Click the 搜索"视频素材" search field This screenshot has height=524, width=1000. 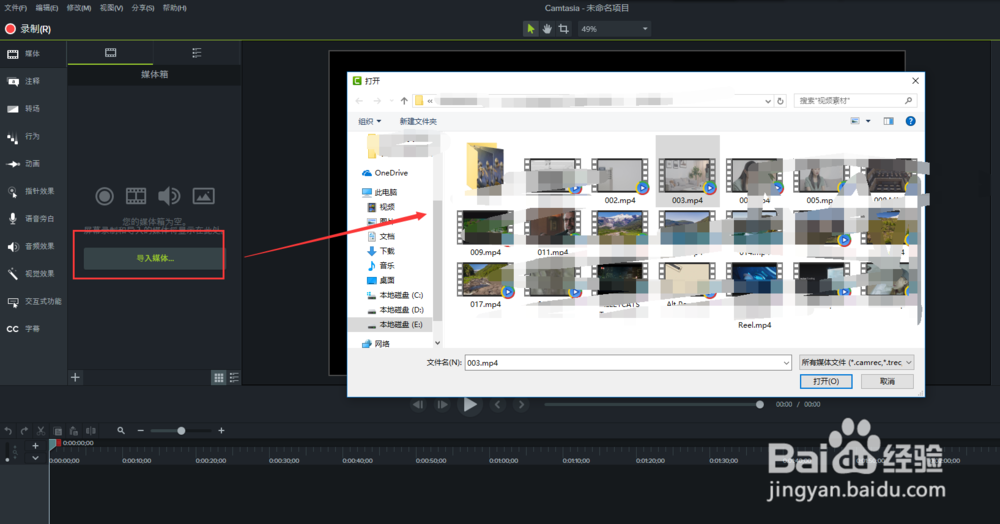point(855,101)
